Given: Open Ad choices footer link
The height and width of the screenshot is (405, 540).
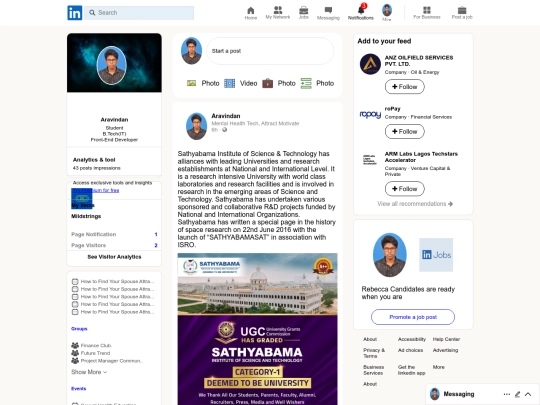Looking at the screenshot, I should pyautogui.click(x=411, y=350).
